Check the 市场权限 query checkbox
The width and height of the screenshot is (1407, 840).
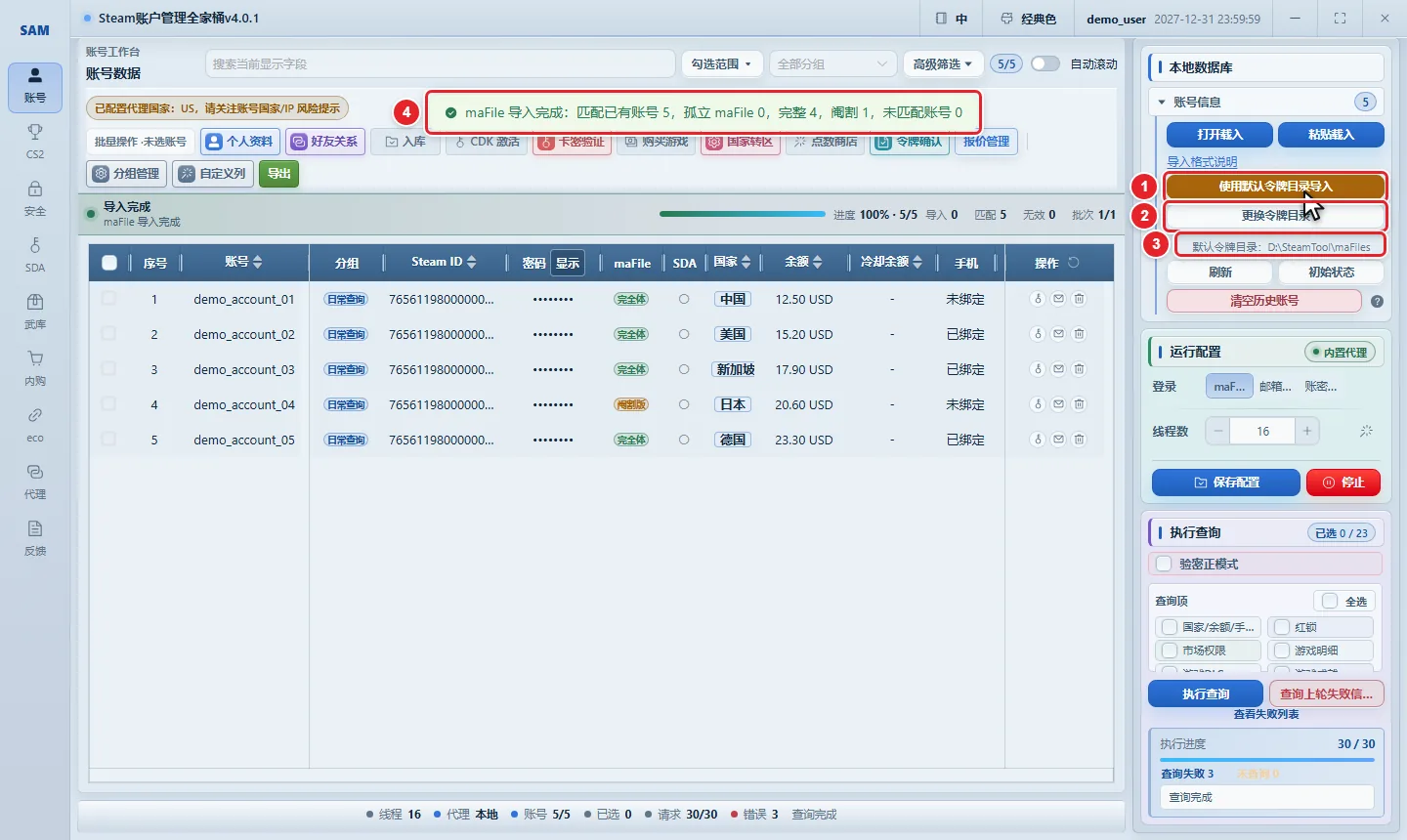tap(1170, 651)
